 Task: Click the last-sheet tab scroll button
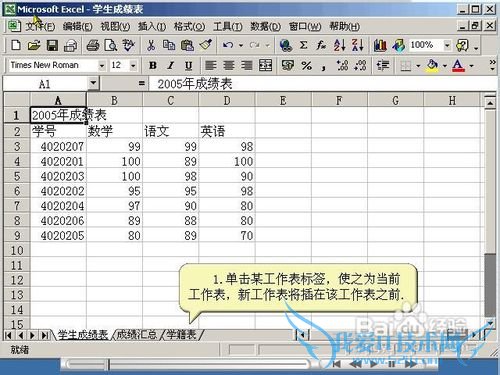45,335
